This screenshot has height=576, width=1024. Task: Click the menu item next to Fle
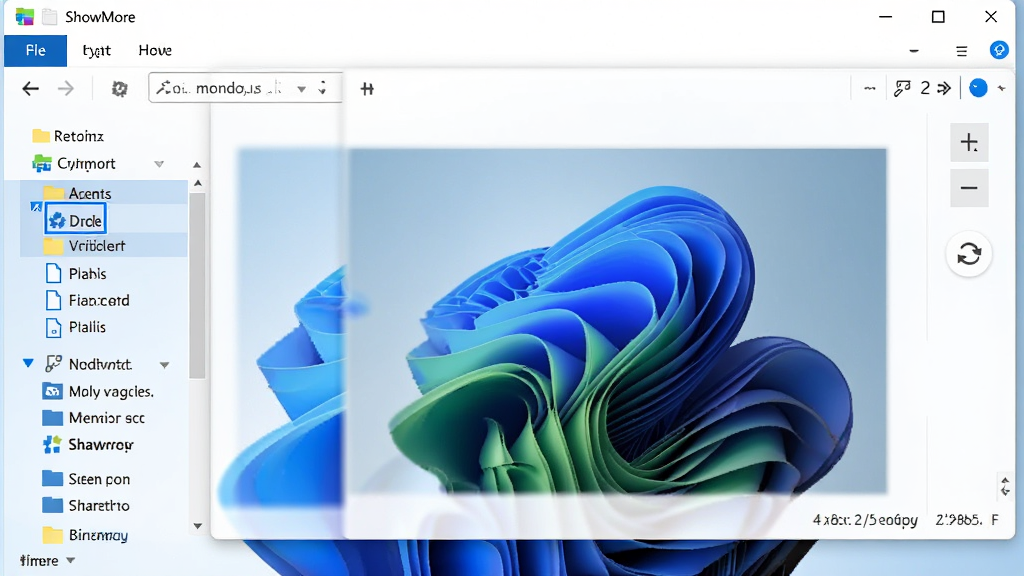[97, 50]
